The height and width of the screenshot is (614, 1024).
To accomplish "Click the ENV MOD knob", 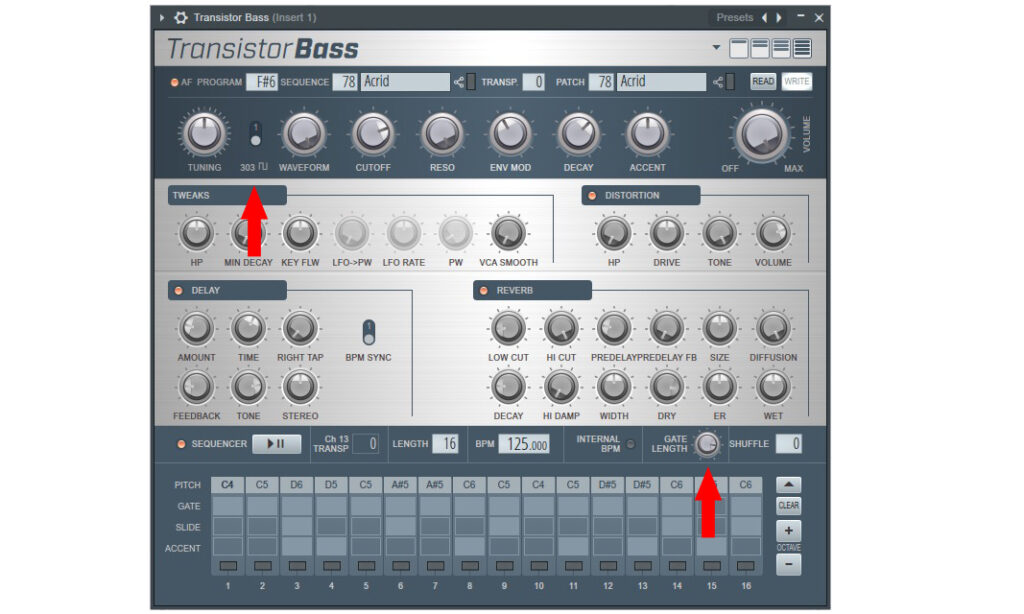I will (x=510, y=133).
